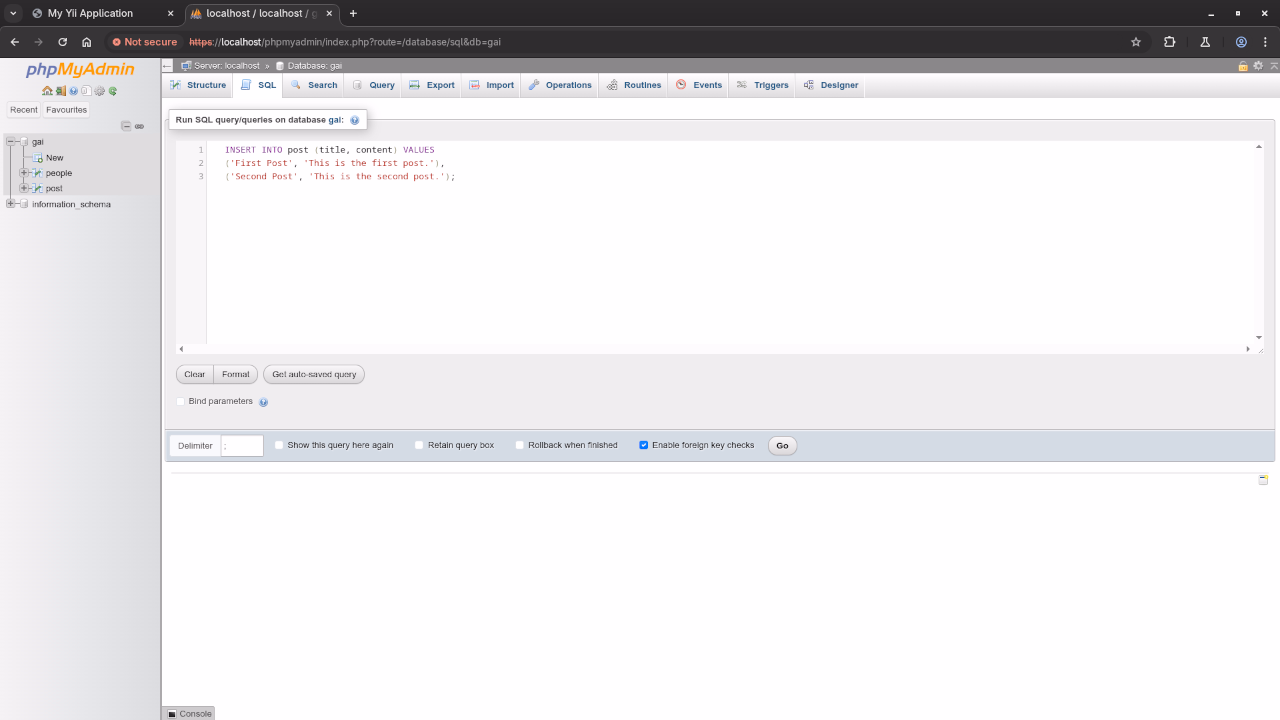Click the Delimiter input field
Screen dimensions: 1280x720
tap(242, 446)
